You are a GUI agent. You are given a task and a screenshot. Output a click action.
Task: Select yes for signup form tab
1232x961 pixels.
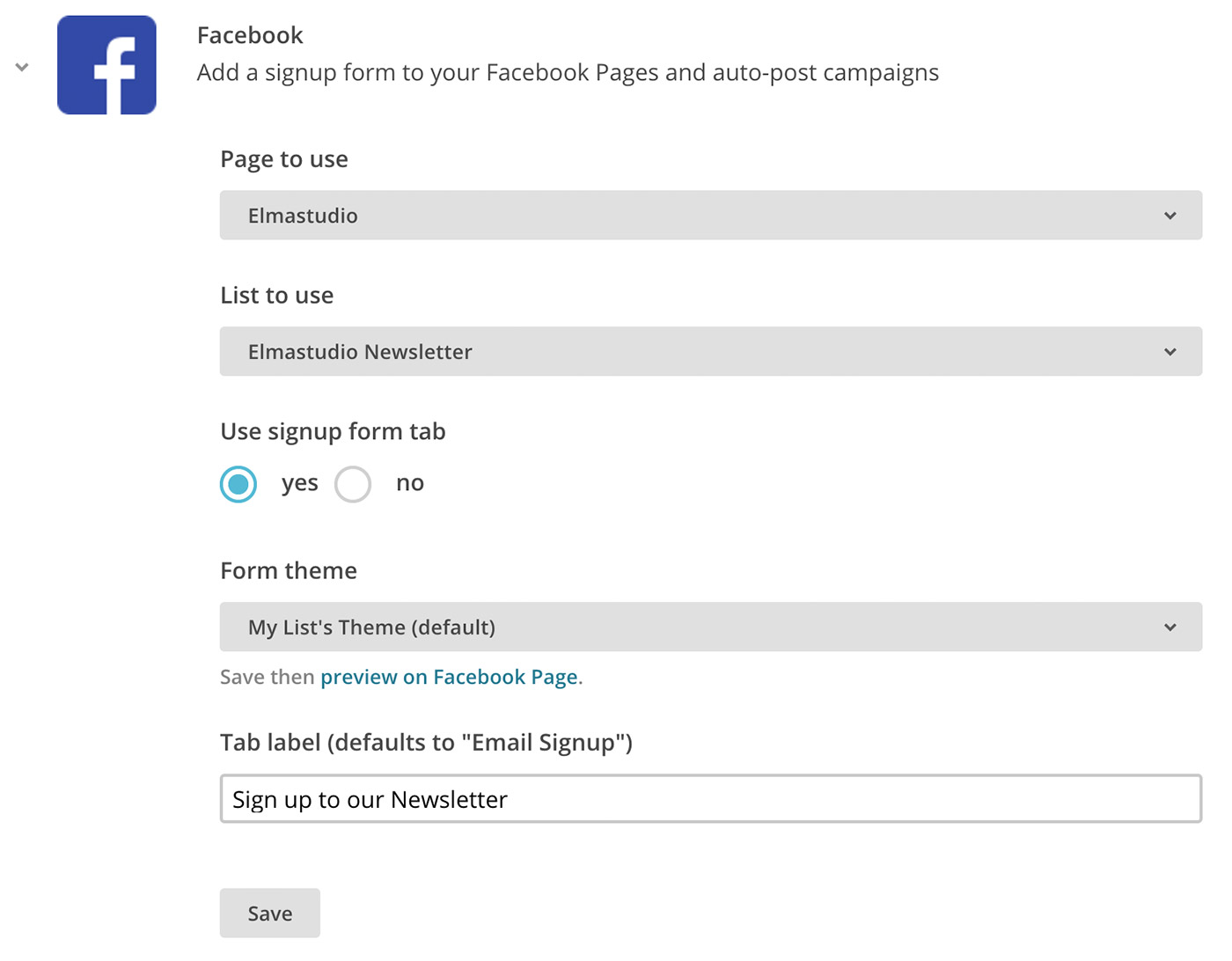click(238, 484)
